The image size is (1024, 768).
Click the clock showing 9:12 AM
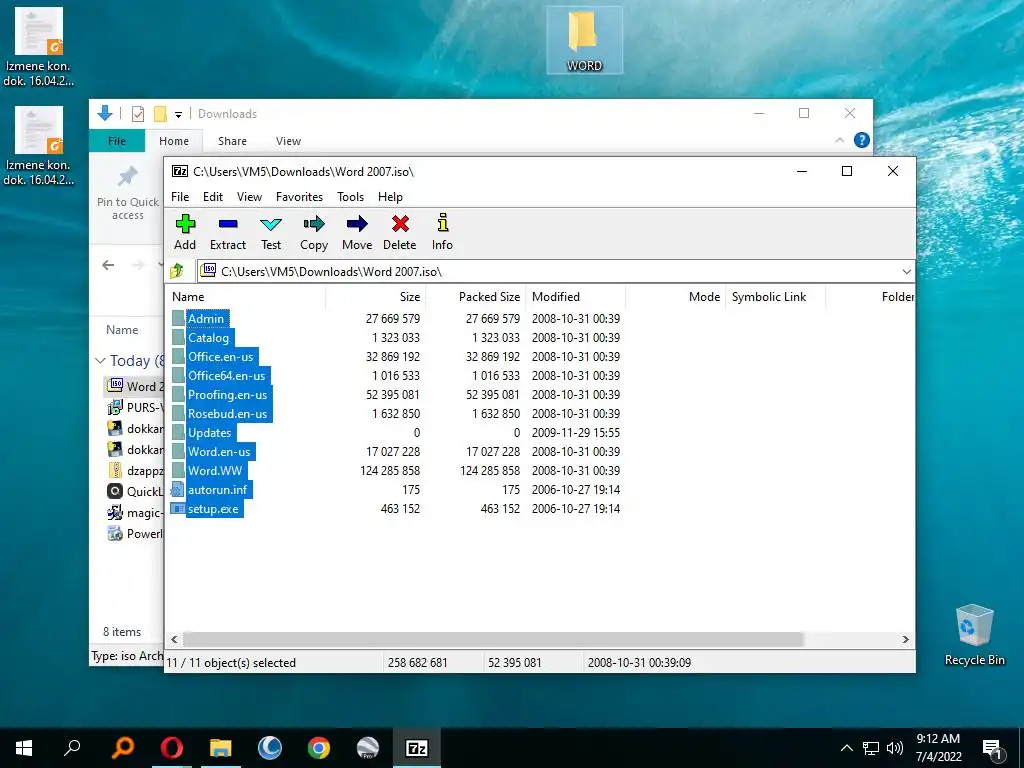coord(938,739)
